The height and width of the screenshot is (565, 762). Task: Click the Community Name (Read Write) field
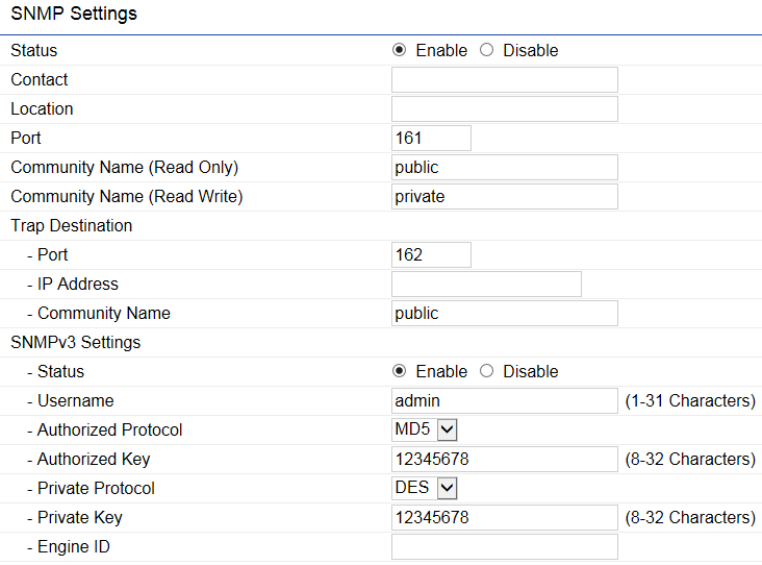tap(504, 197)
